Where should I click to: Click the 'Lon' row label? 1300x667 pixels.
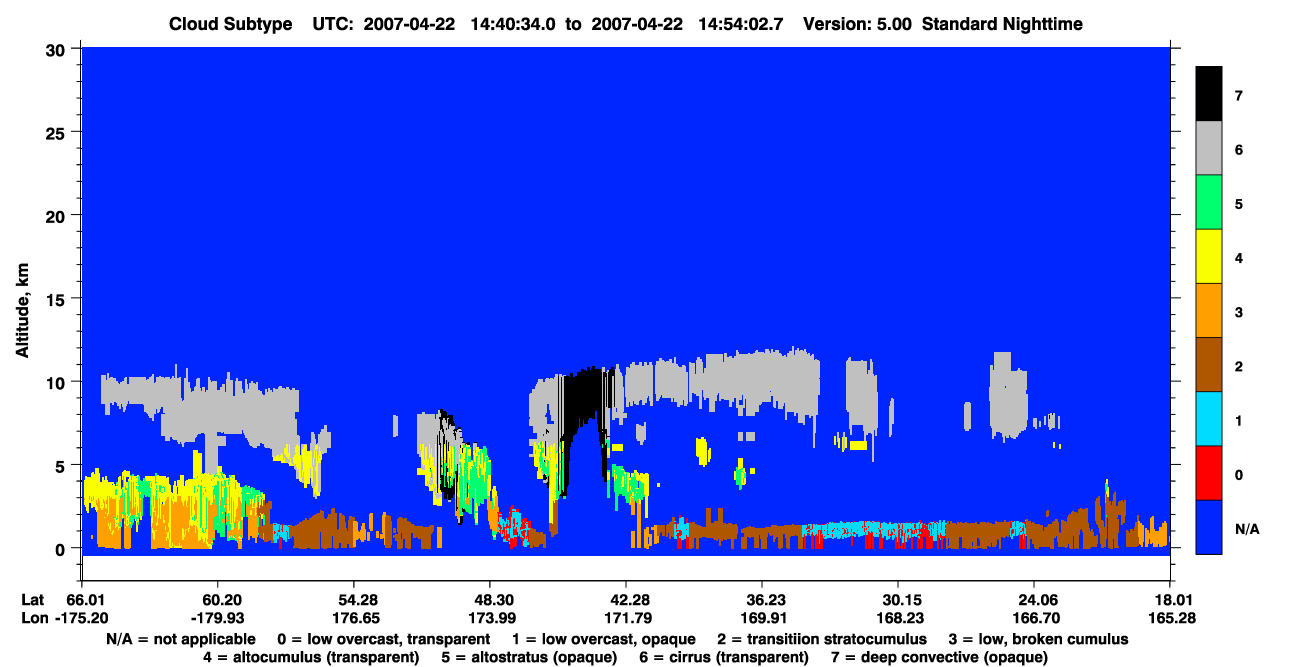point(33,618)
